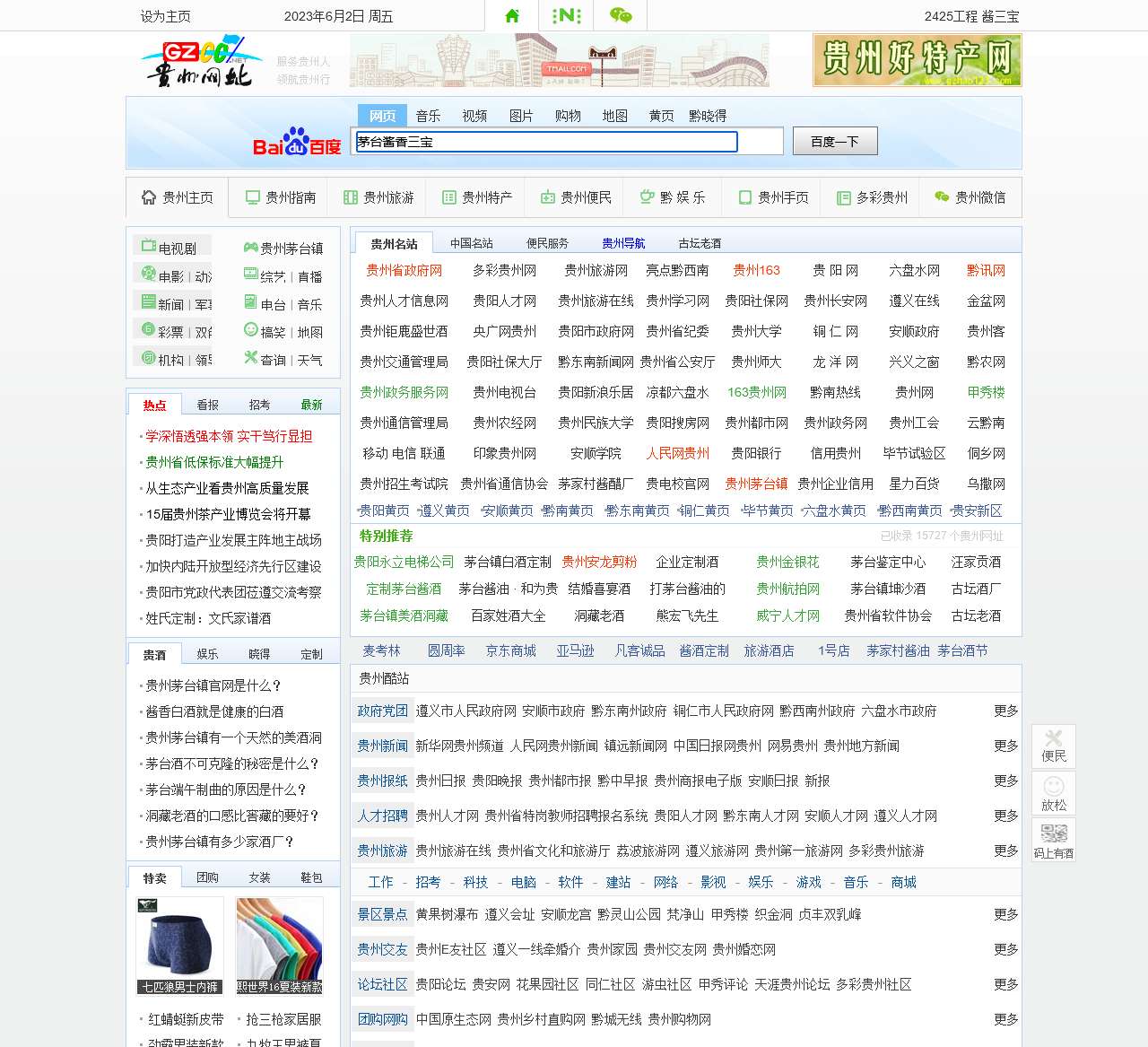Screen dimensions: 1148x1047
Task: Click 更多 in the 贵州旅游 row
Action: tap(1006, 851)
